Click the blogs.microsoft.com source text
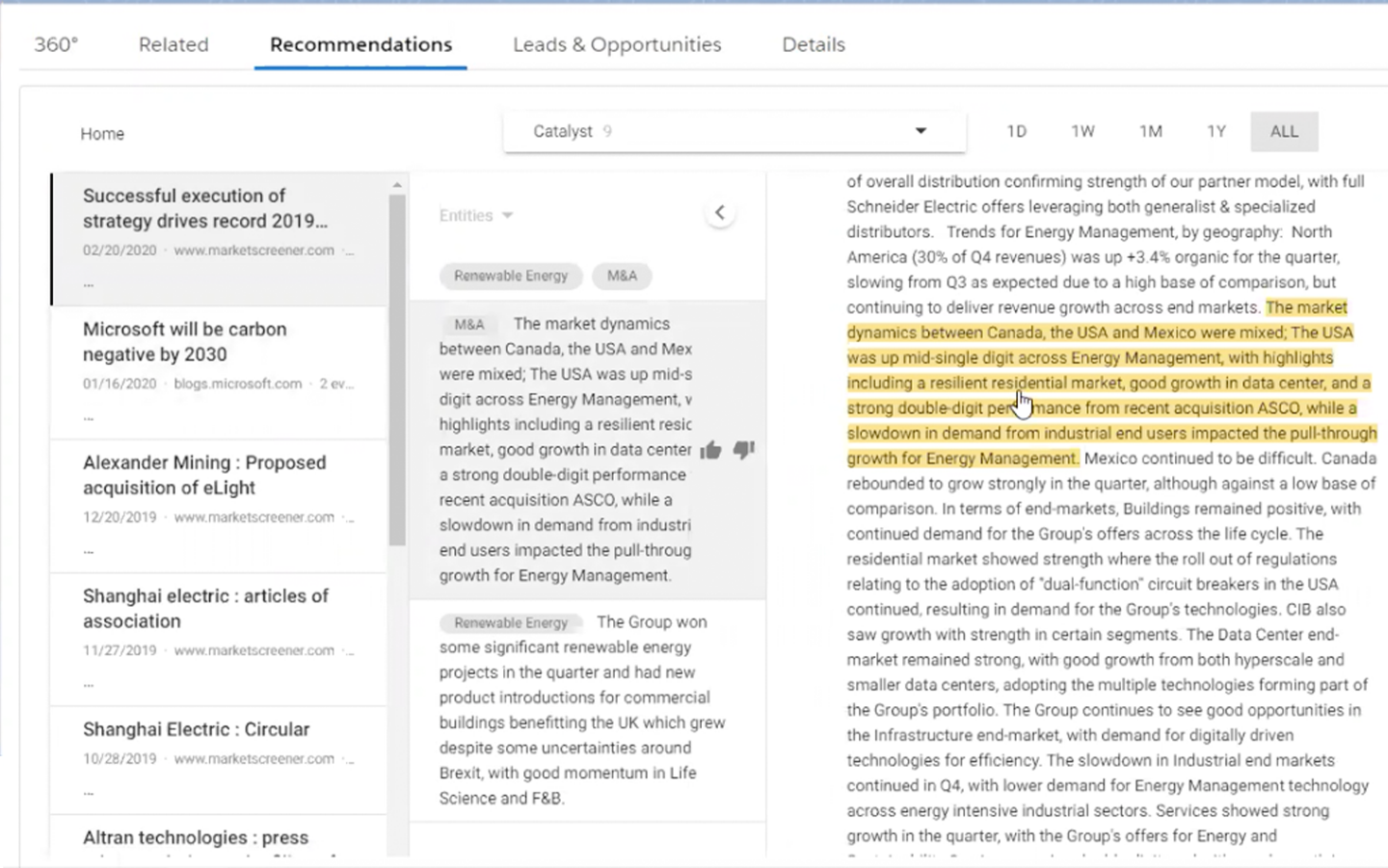The image size is (1388, 868). [238, 383]
